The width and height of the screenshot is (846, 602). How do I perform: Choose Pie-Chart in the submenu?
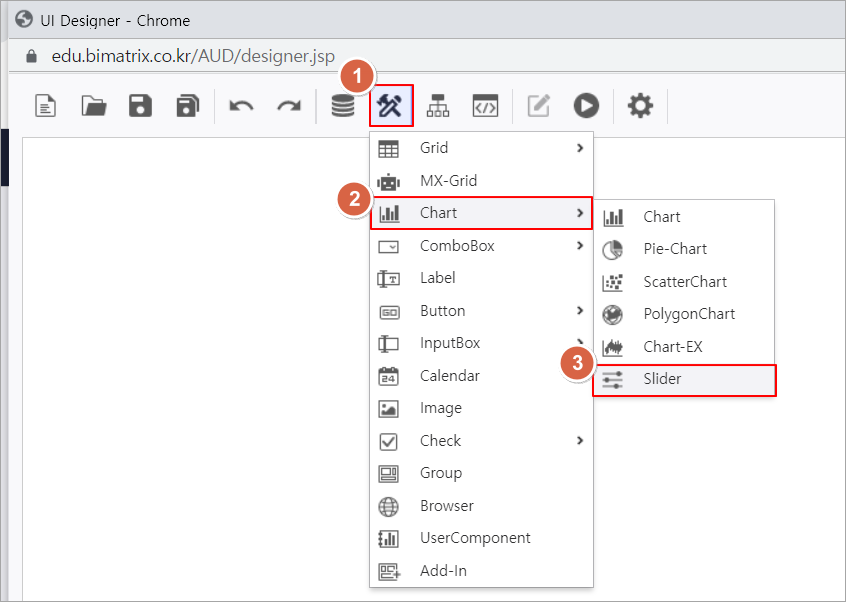[684, 249]
